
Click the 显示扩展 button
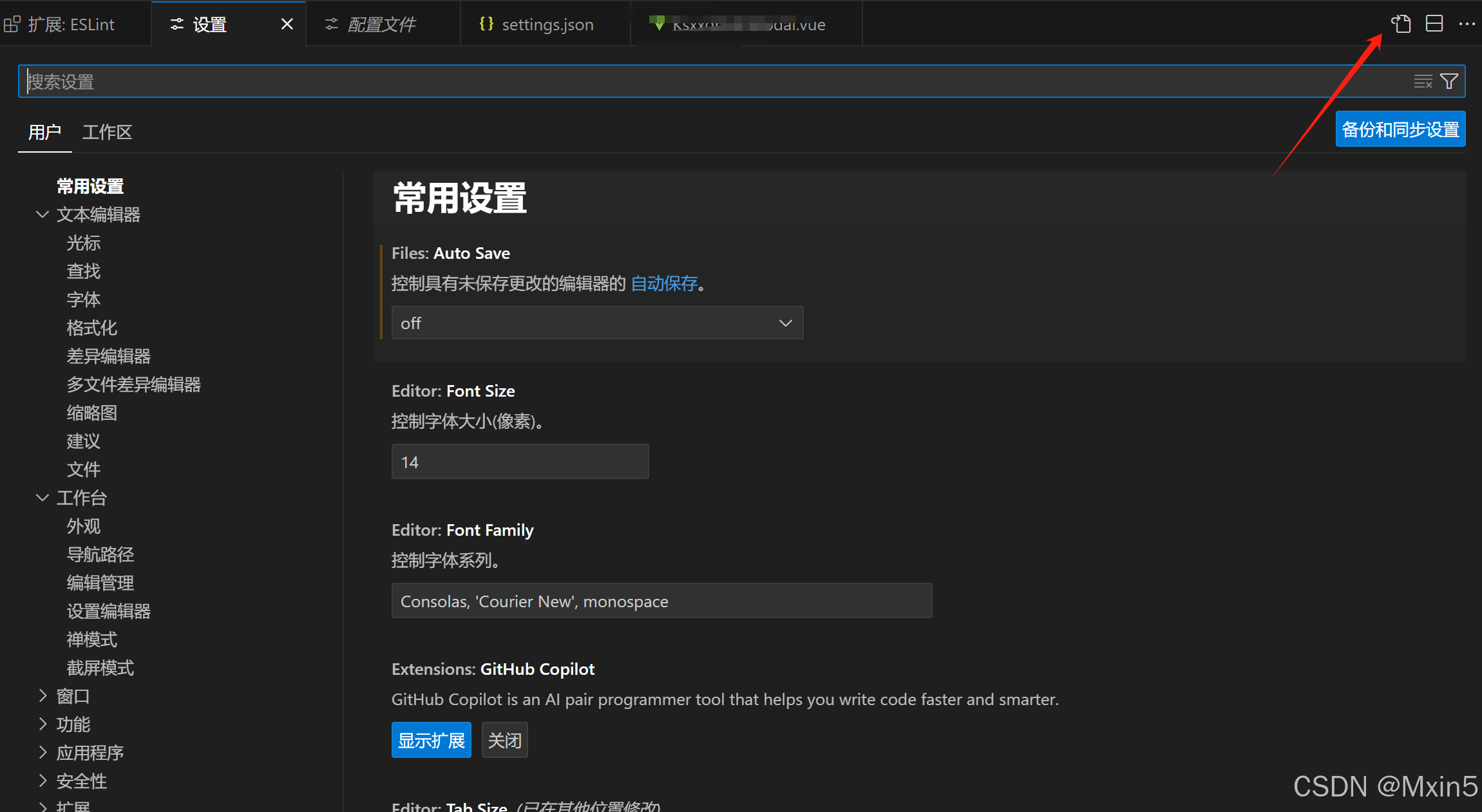point(431,741)
